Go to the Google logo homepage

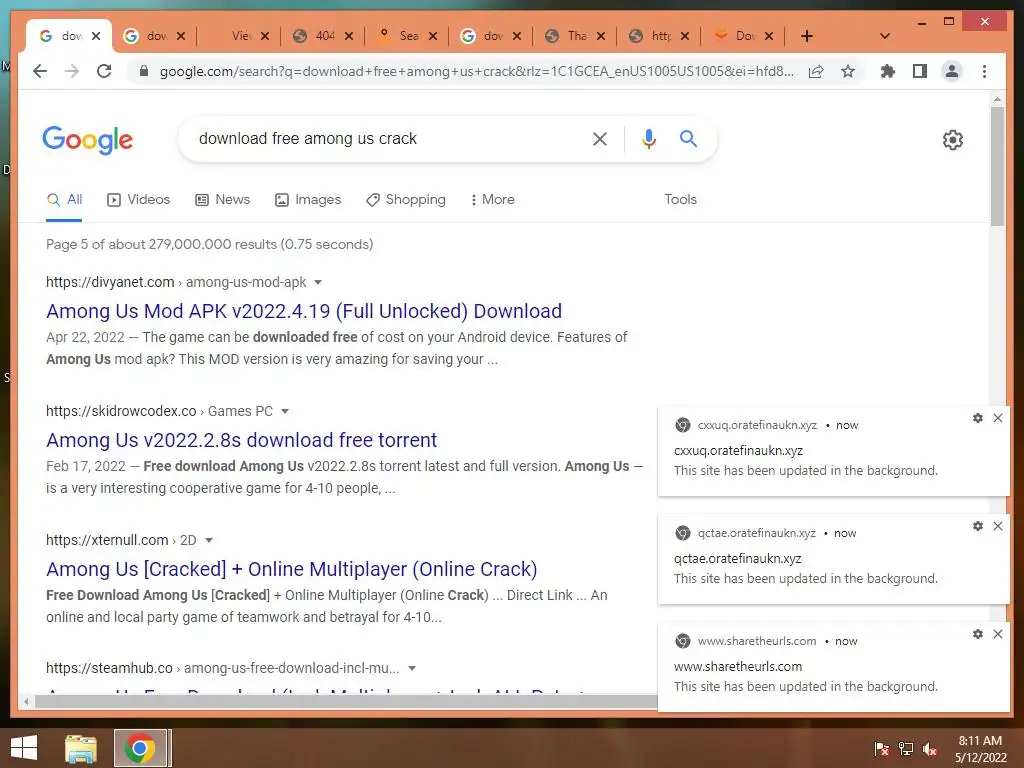88,140
